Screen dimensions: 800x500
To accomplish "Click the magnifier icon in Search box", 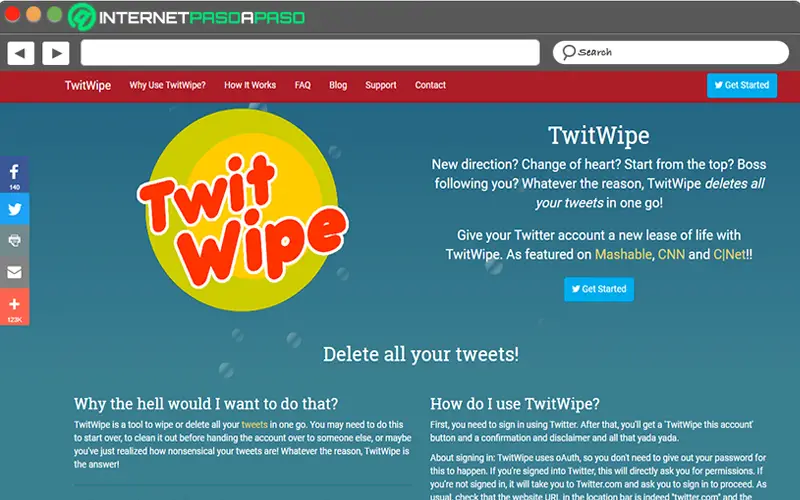I will pyautogui.click(x=568, y=52).
